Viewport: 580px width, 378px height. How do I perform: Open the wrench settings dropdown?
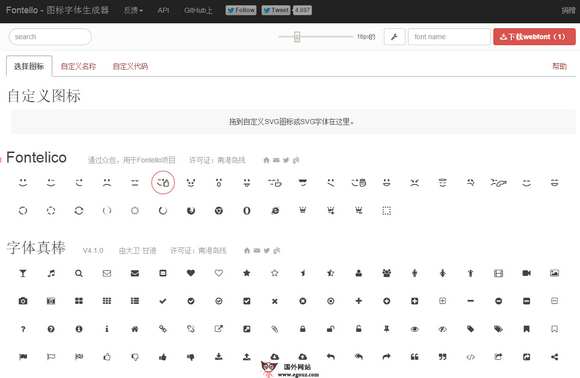pyautogui.click(x=394, y=37)
